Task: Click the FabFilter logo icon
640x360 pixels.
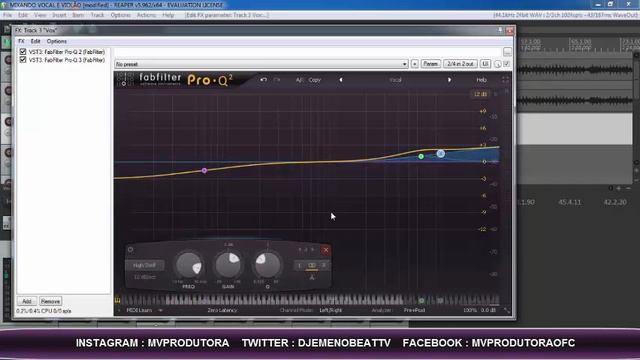Action: coord(125,80)
